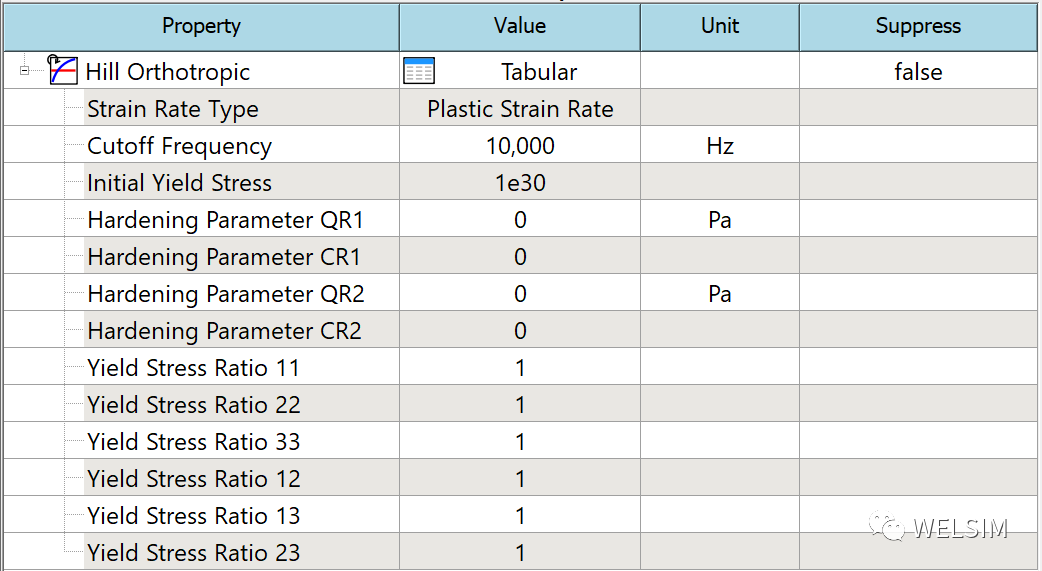The image size is (1042, 571).
Task: Edit the Yield Stress Ratio 23 value
Action: pos(520,552)
